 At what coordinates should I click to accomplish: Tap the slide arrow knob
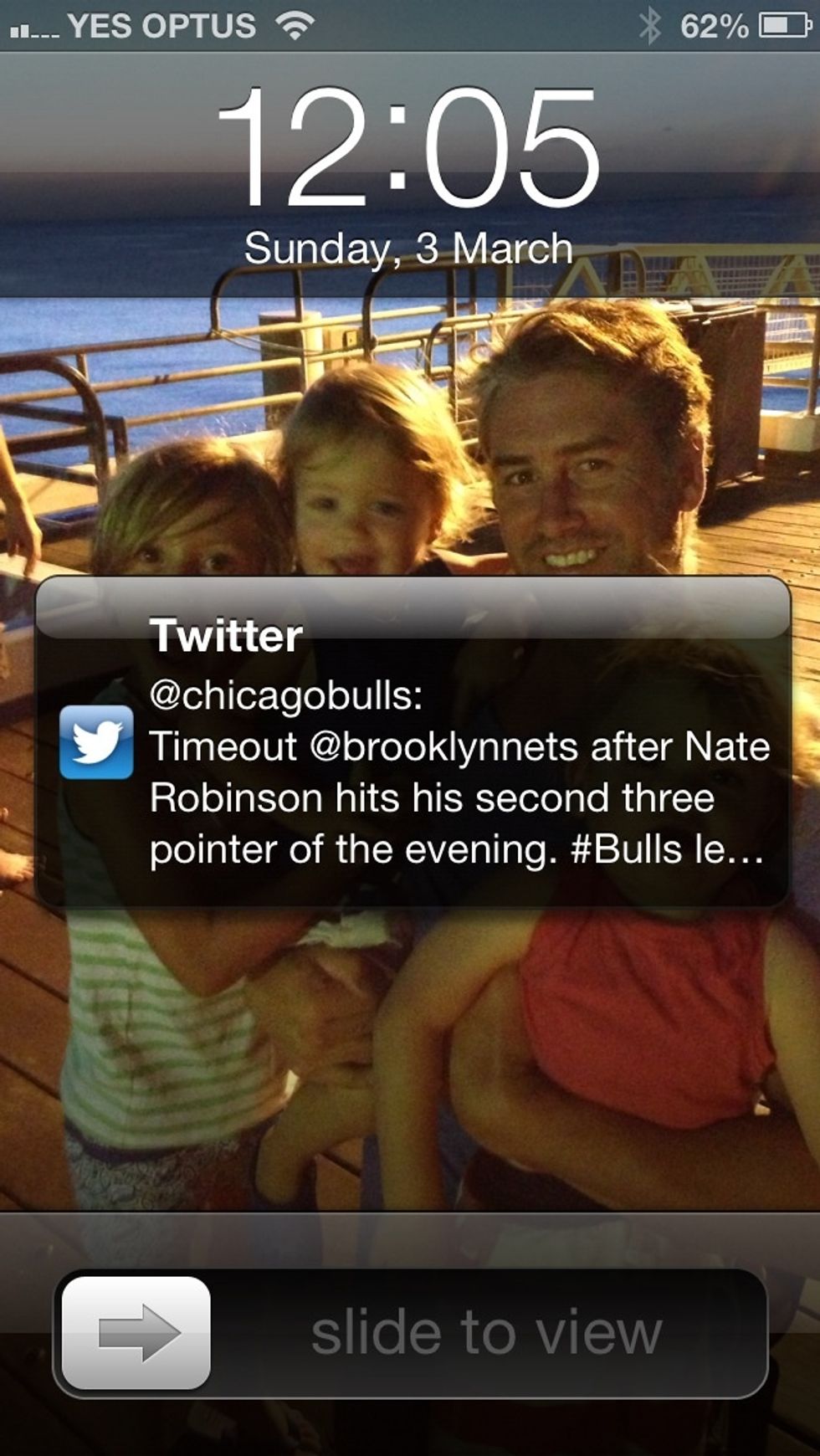coord(136,1332)
